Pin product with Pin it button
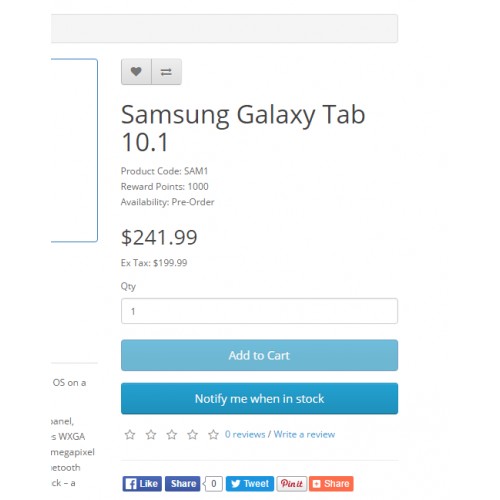Viewport: 500px width, 500px height. [292, 484]
